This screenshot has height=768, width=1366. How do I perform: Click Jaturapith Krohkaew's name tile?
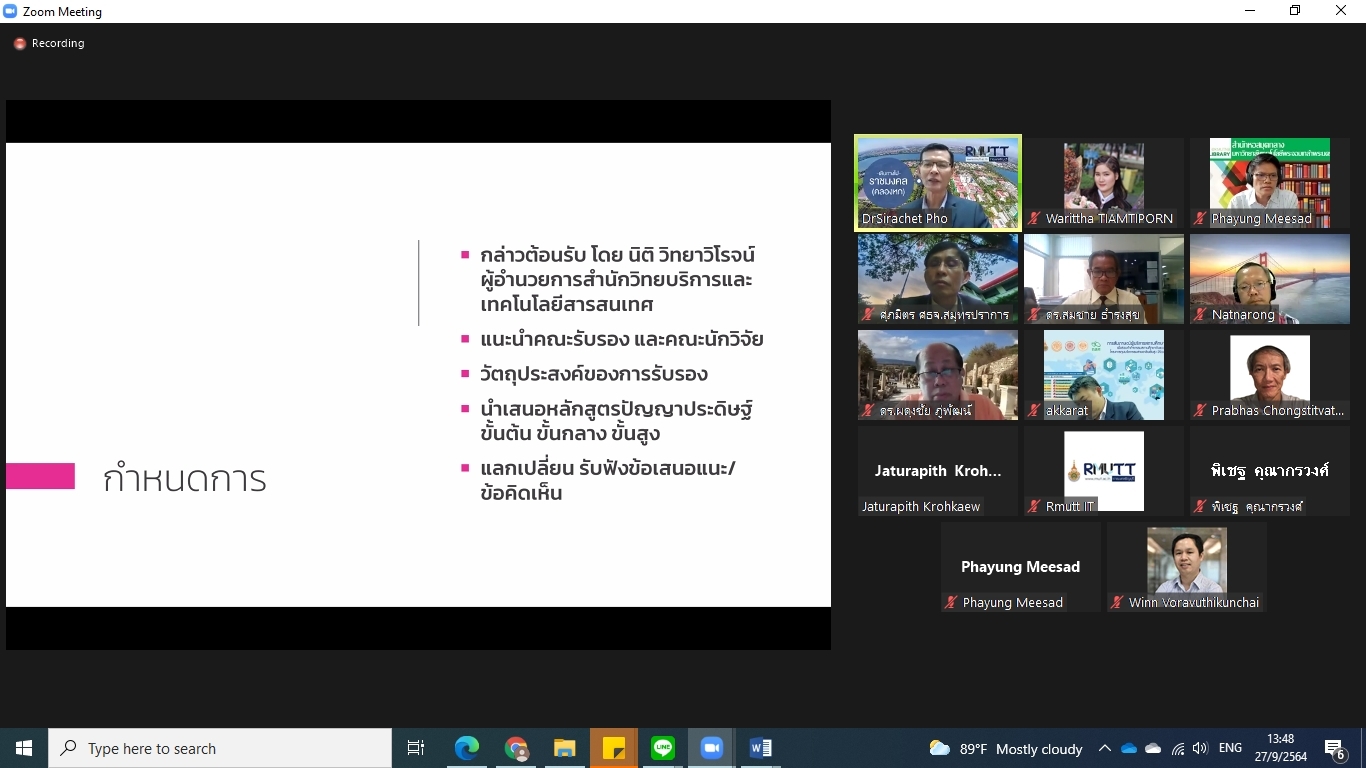coord(937,471)
